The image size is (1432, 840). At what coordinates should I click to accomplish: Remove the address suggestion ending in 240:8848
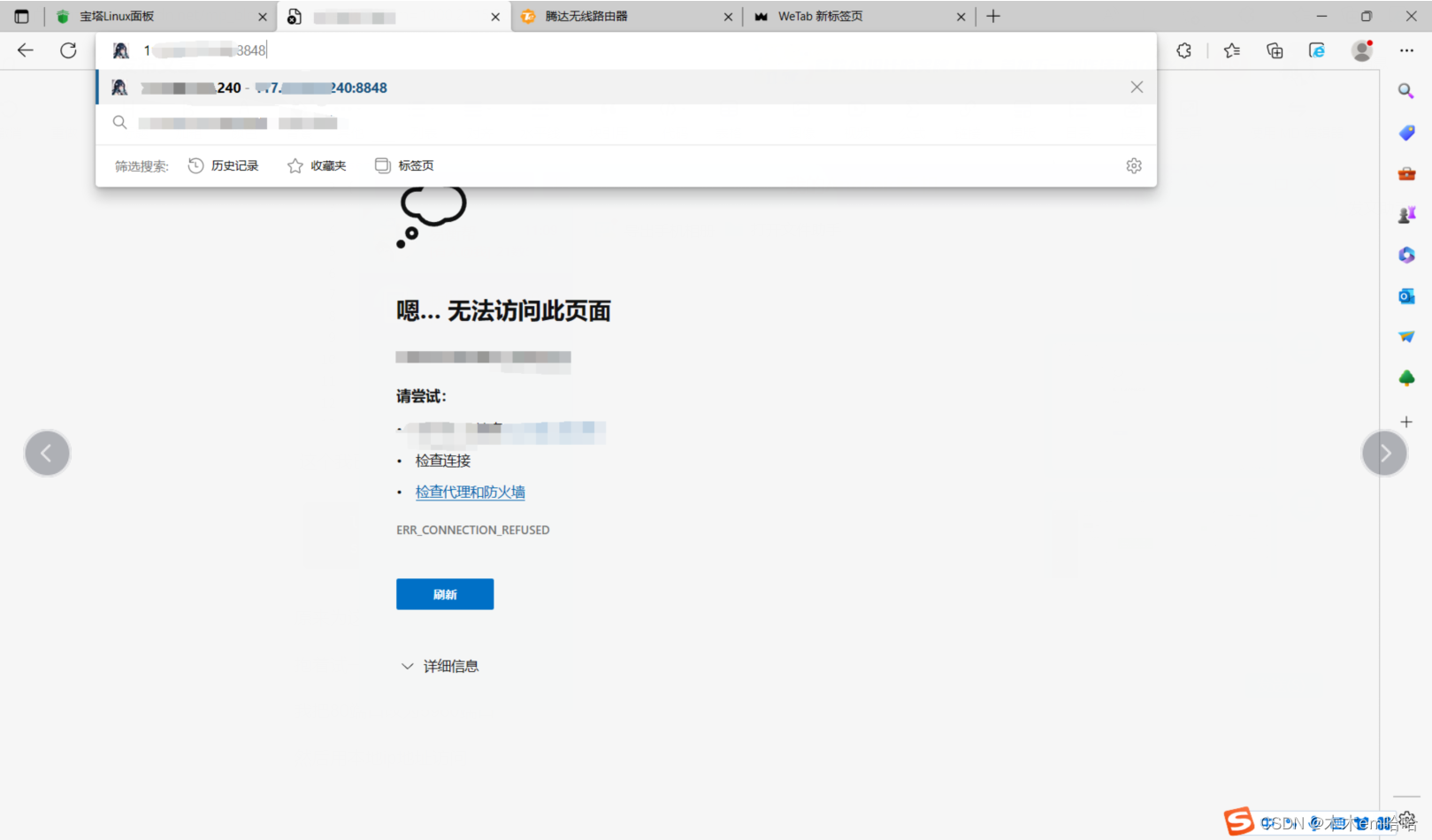click(x=1137, y=87)
